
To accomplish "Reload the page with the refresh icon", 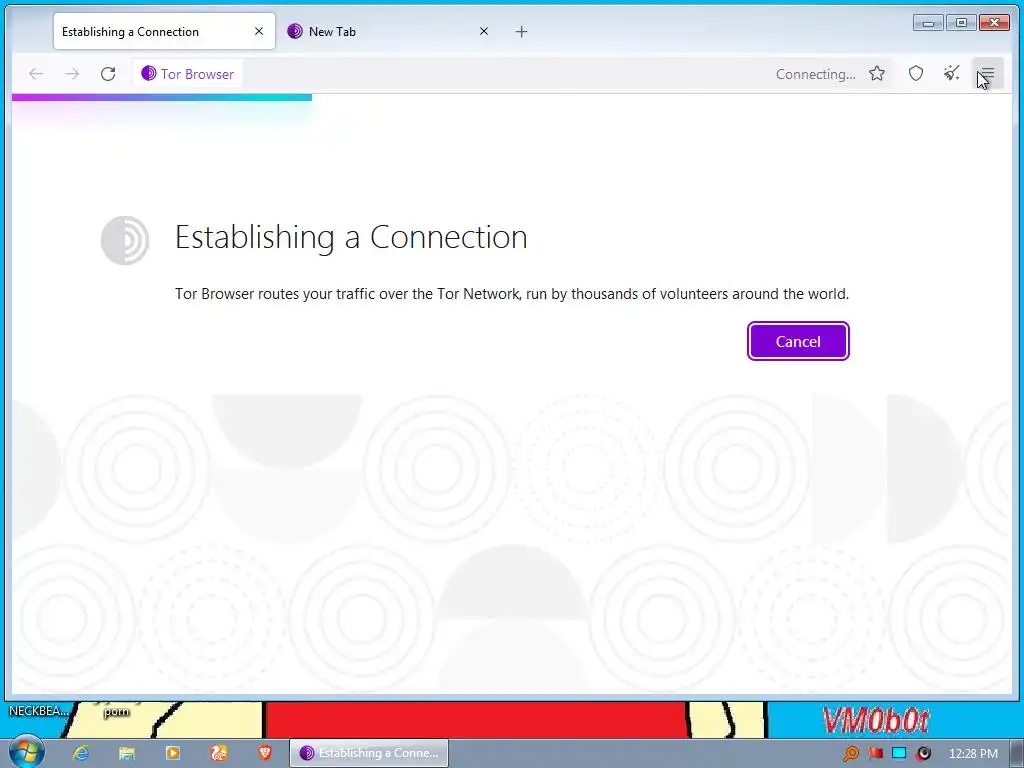I will 108,74.
